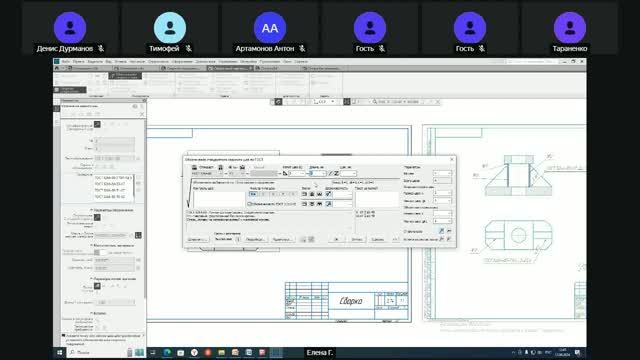This screenshot has width=640, height=360.
Task: Open the upper additional-sign dropdown
Action: pos(342,195)
